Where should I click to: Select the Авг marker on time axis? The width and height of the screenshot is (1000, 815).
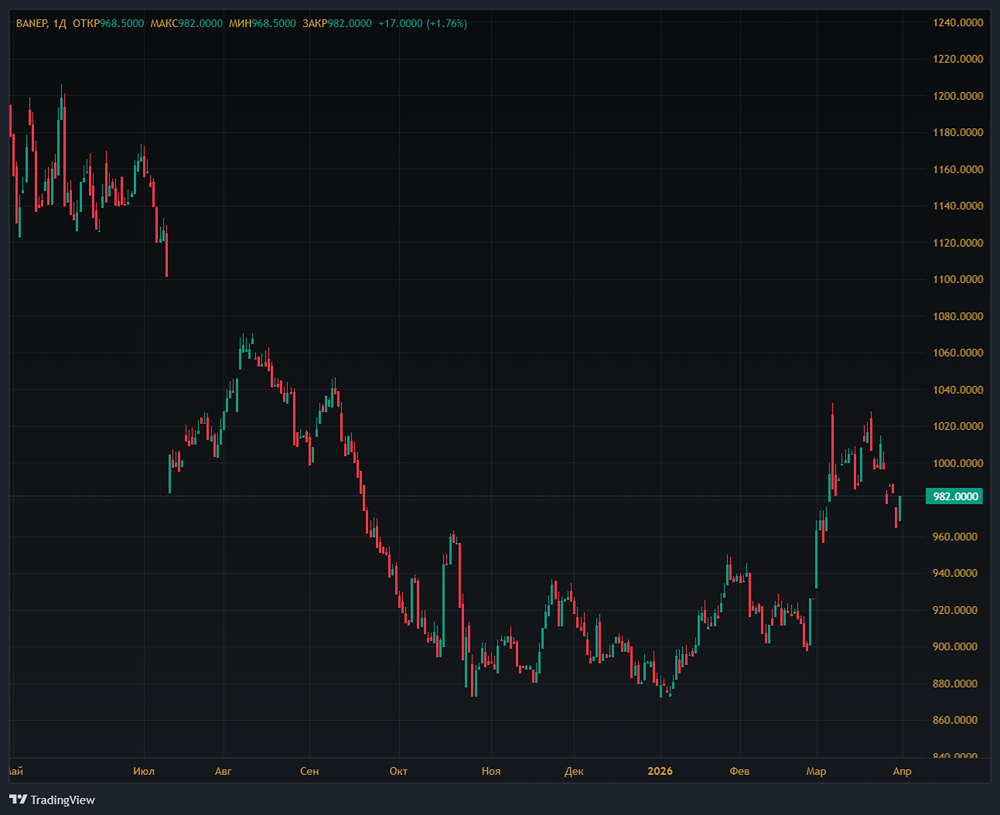224,771
